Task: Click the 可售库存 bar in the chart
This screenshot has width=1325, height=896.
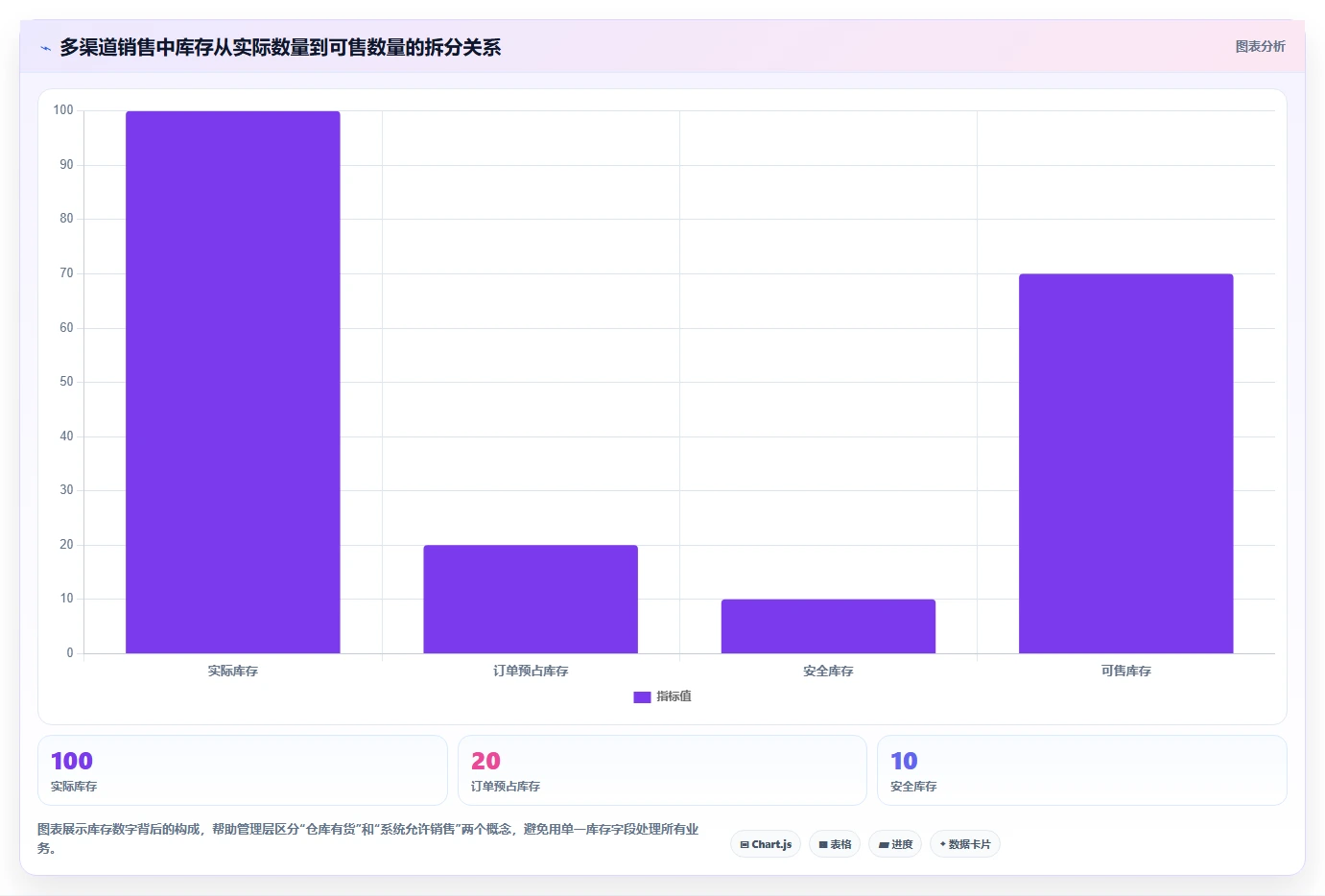Action: [x=1126, y=463]
